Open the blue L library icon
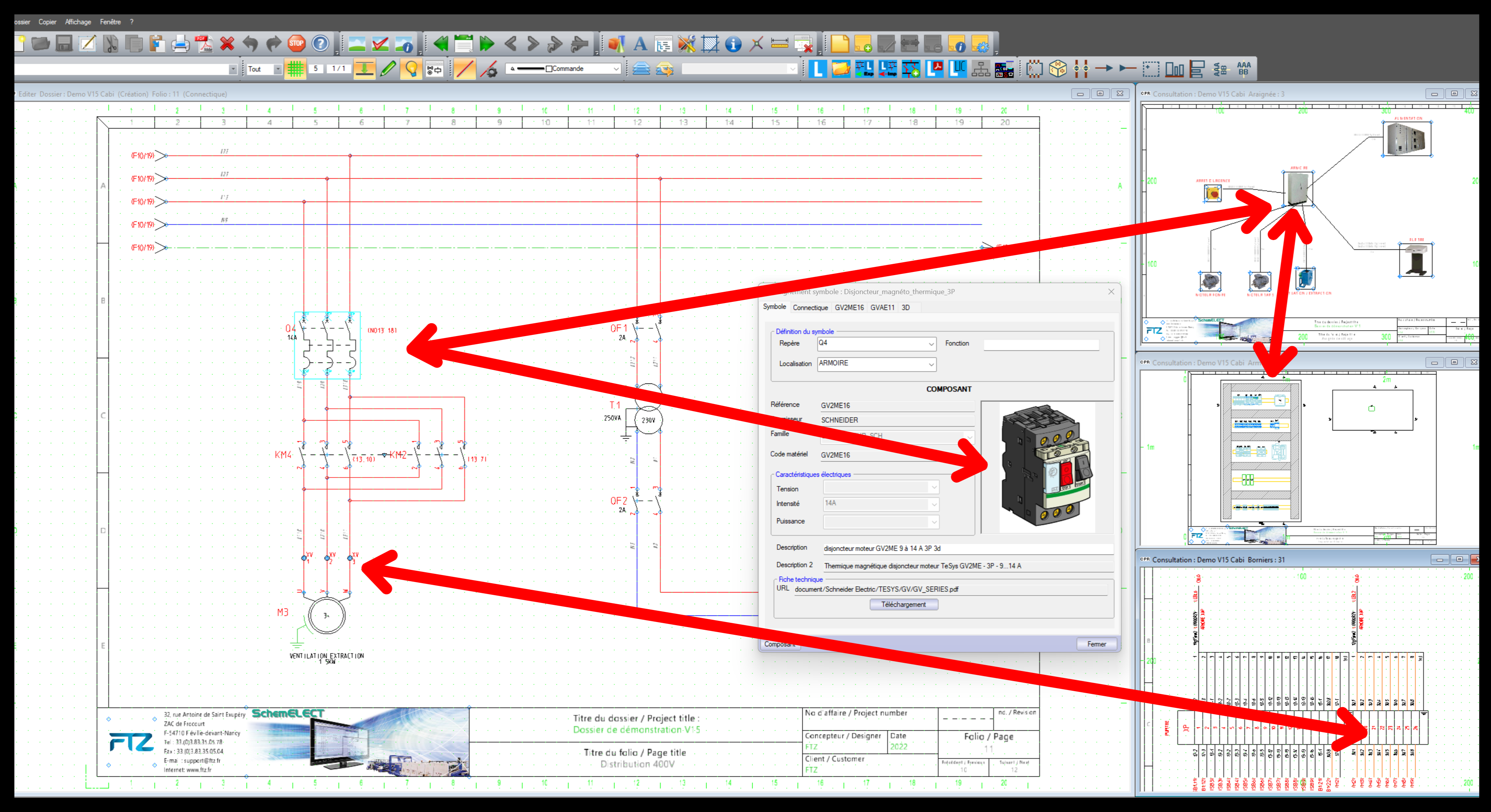This screenshot has height=812, width=1491. pyautogui.click(x=817, y=69)
